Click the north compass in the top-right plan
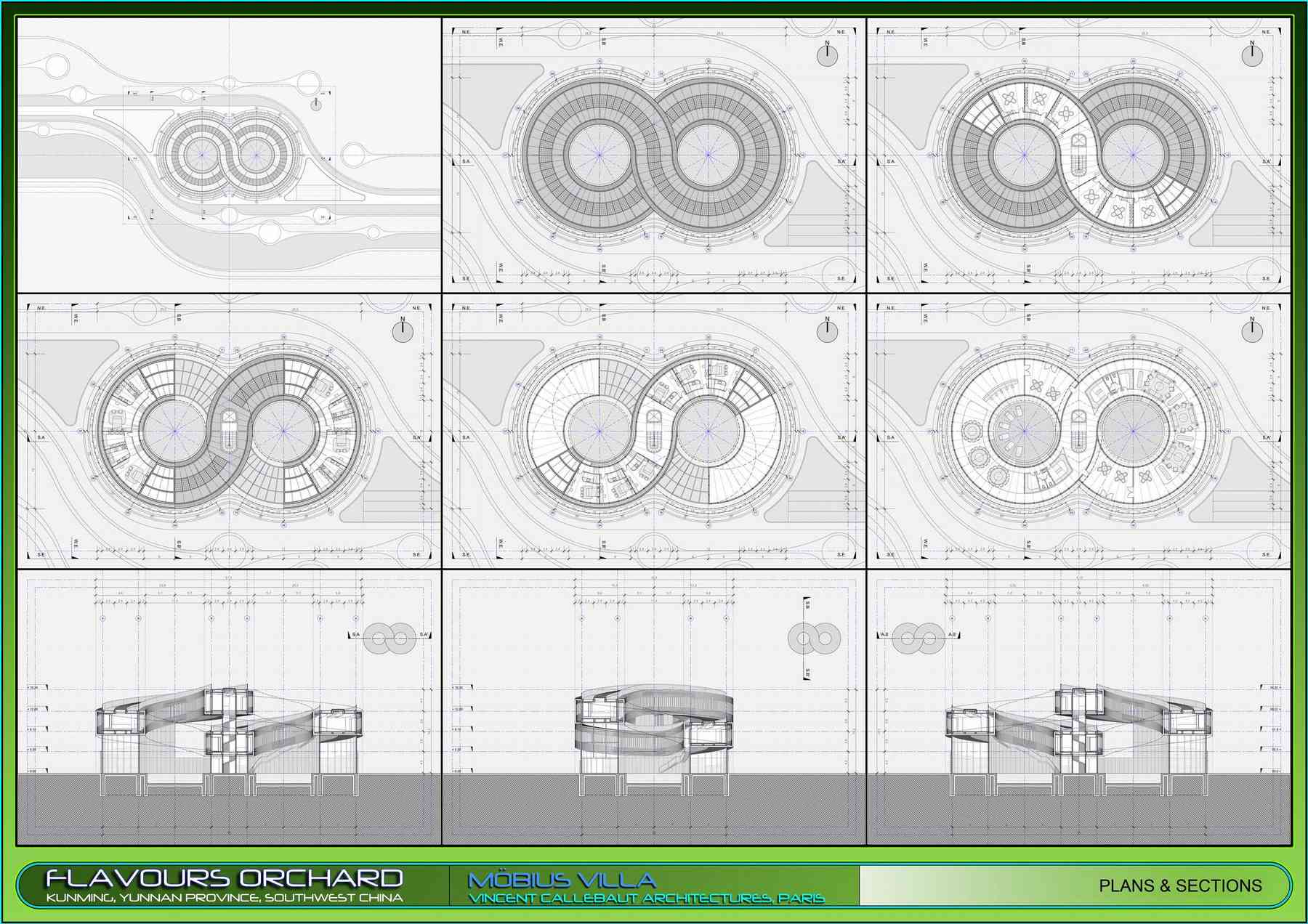The width and height of the screenshot is (1308, 924). [1251, 54]
